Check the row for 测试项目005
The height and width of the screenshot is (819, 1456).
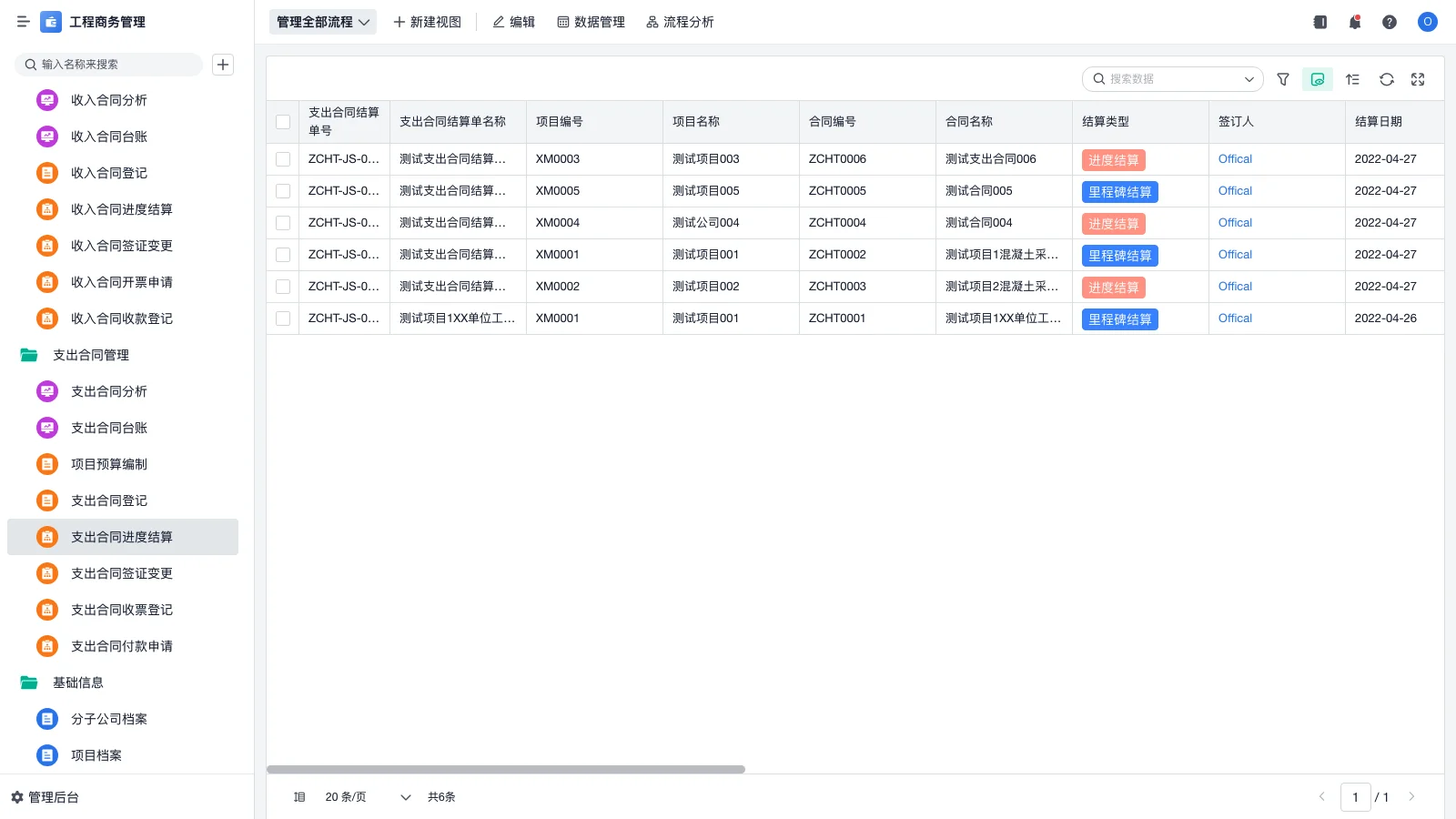[283, 190]
